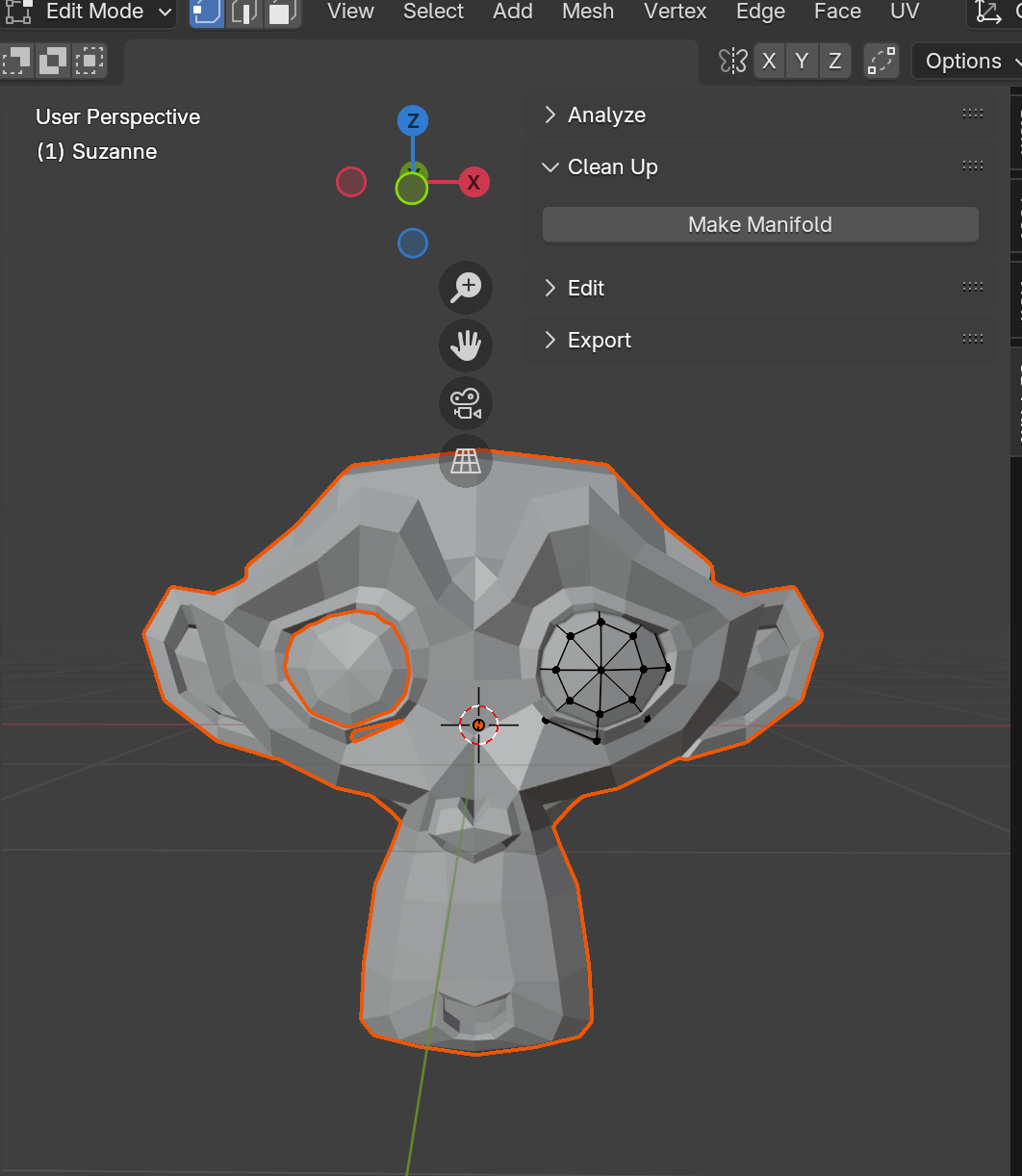
Task: Click the 3D cursor on monkey's face
Action: pyautogui.click(x=478, y=725)
